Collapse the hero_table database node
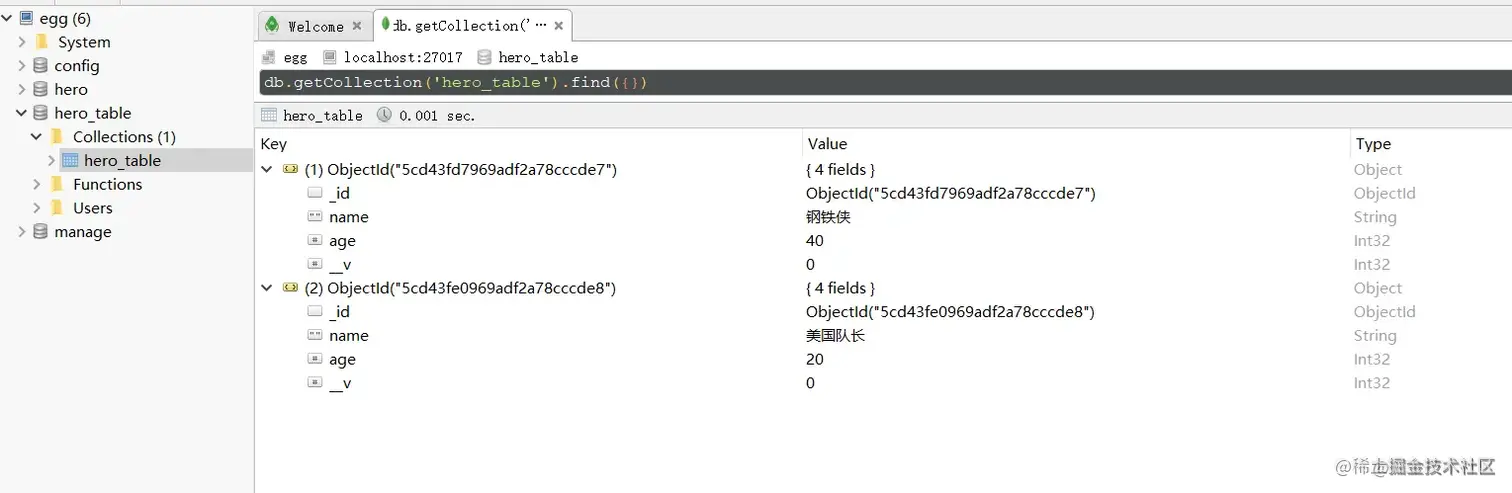The image size is (1512, 493). click(x=22, y=113)
